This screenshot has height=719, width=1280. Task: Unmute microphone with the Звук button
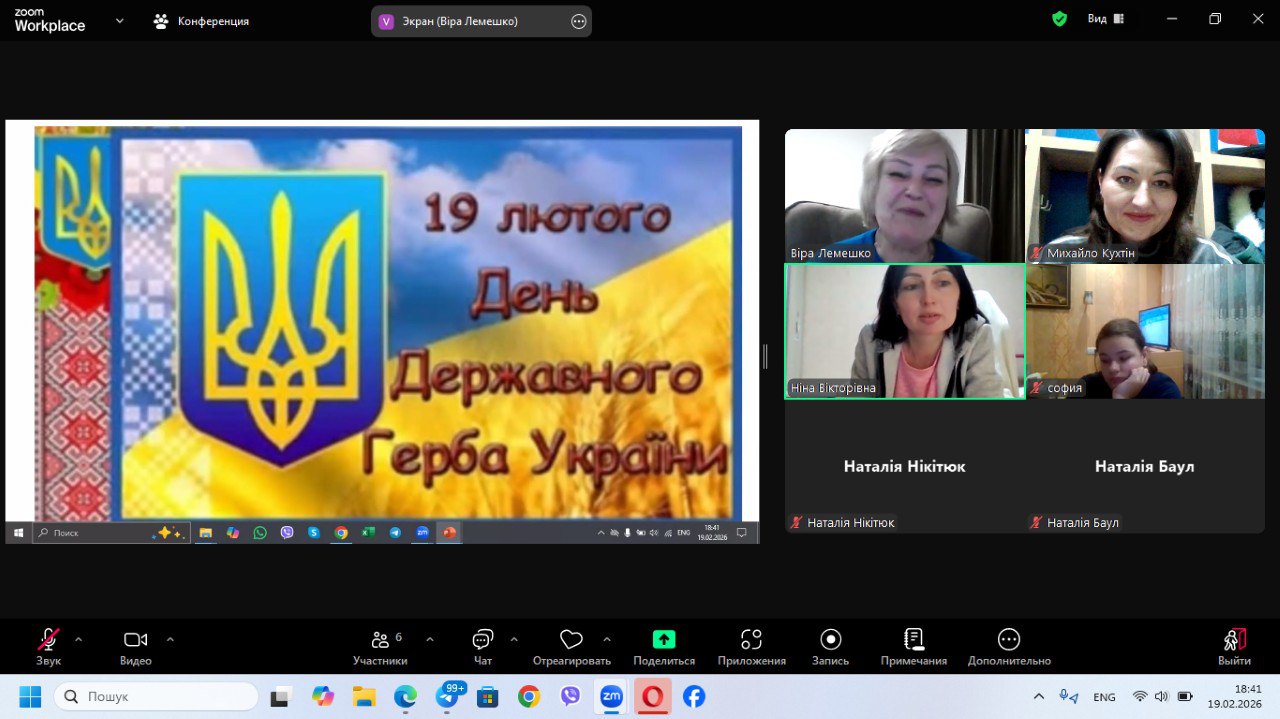tap(48, 640)
